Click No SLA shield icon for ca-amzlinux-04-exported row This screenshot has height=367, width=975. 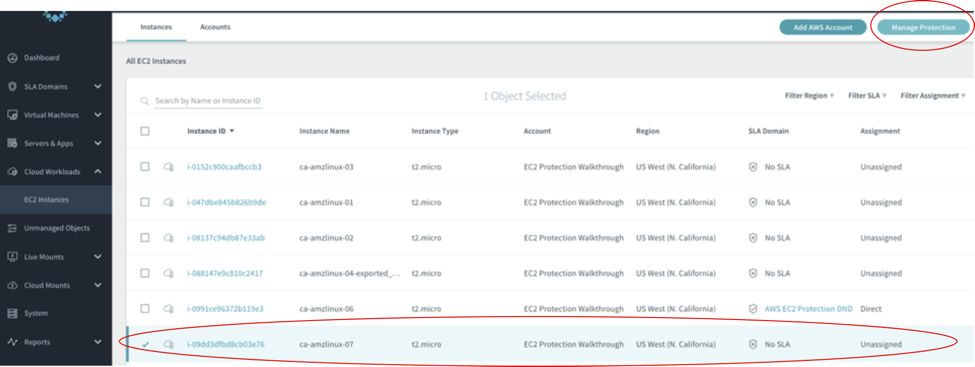click(x=753, y=273)
